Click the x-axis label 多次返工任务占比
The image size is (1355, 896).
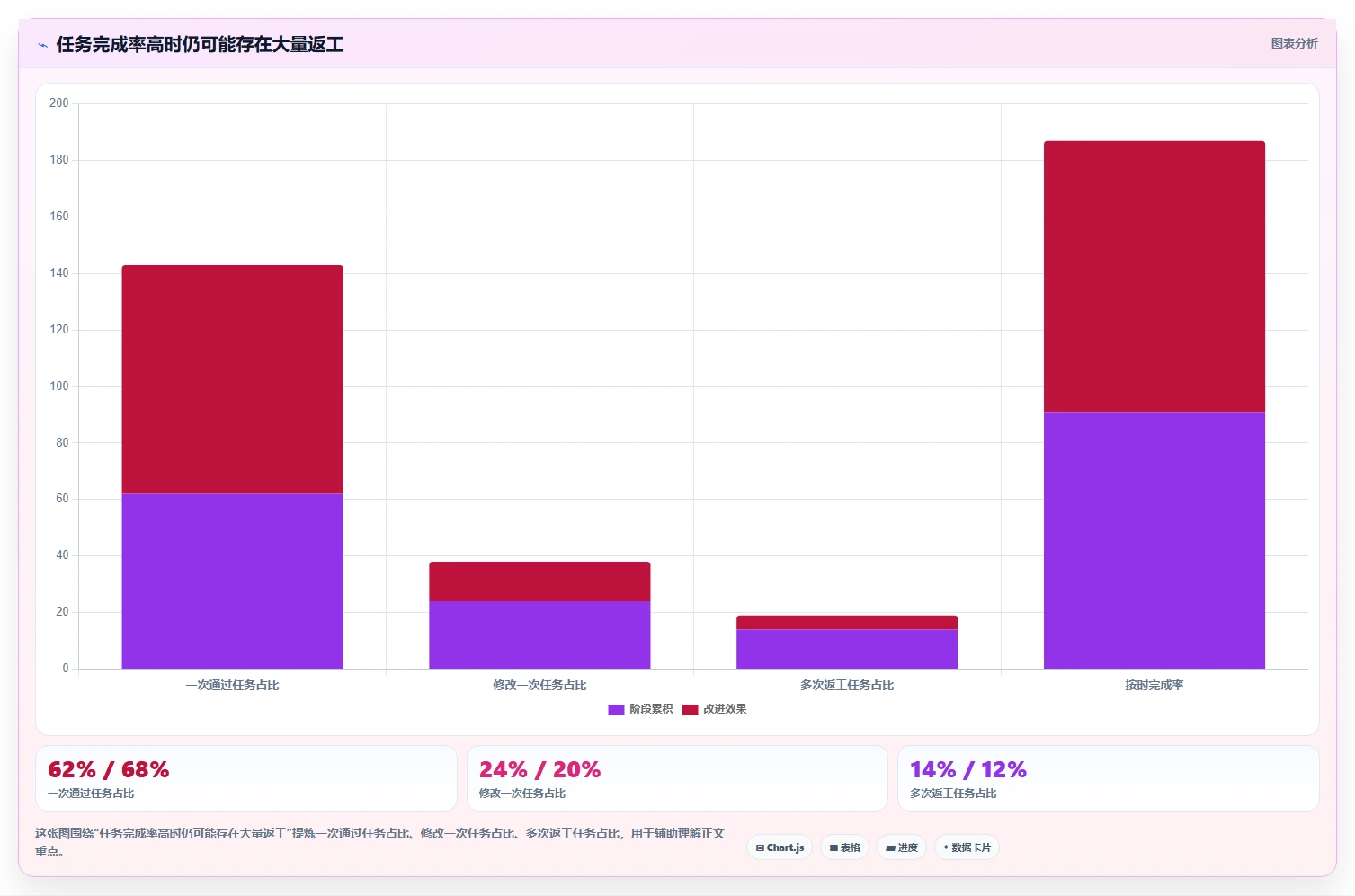847,685
